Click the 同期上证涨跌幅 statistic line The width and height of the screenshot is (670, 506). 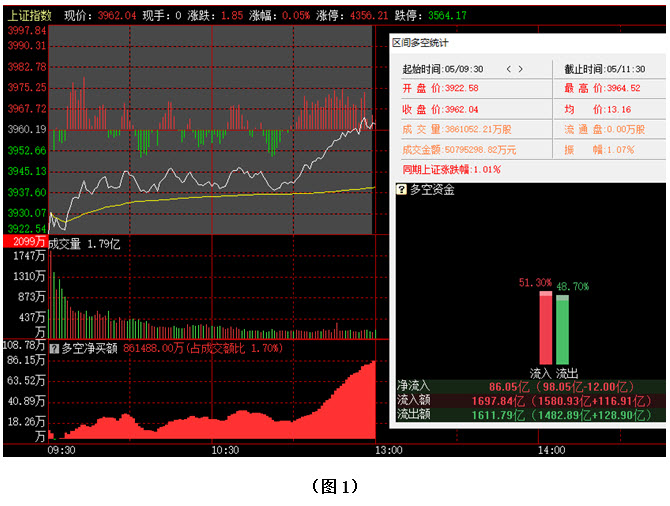(451, 169)
